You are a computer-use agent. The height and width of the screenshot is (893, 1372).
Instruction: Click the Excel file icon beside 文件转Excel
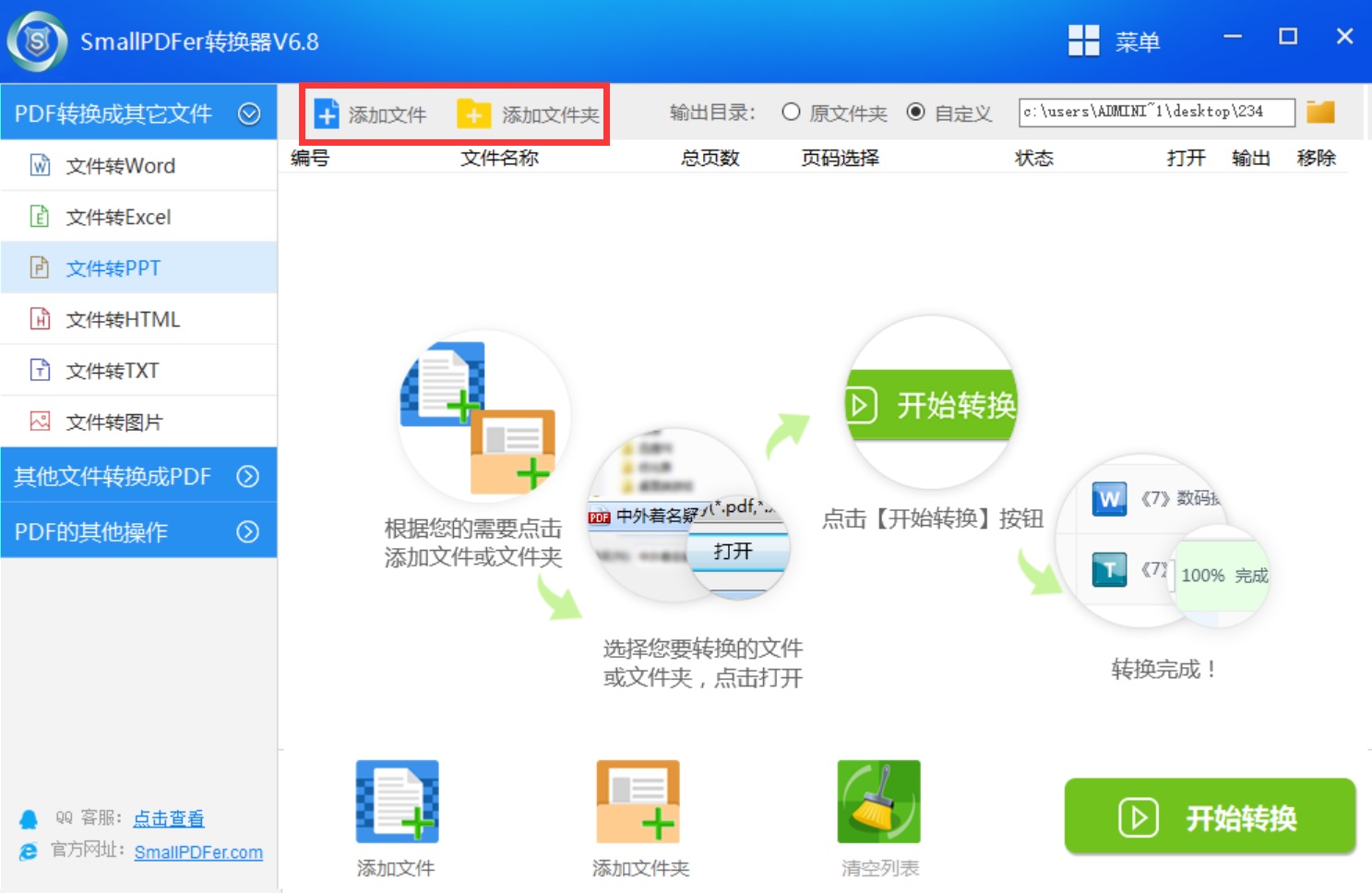[40, 217]
